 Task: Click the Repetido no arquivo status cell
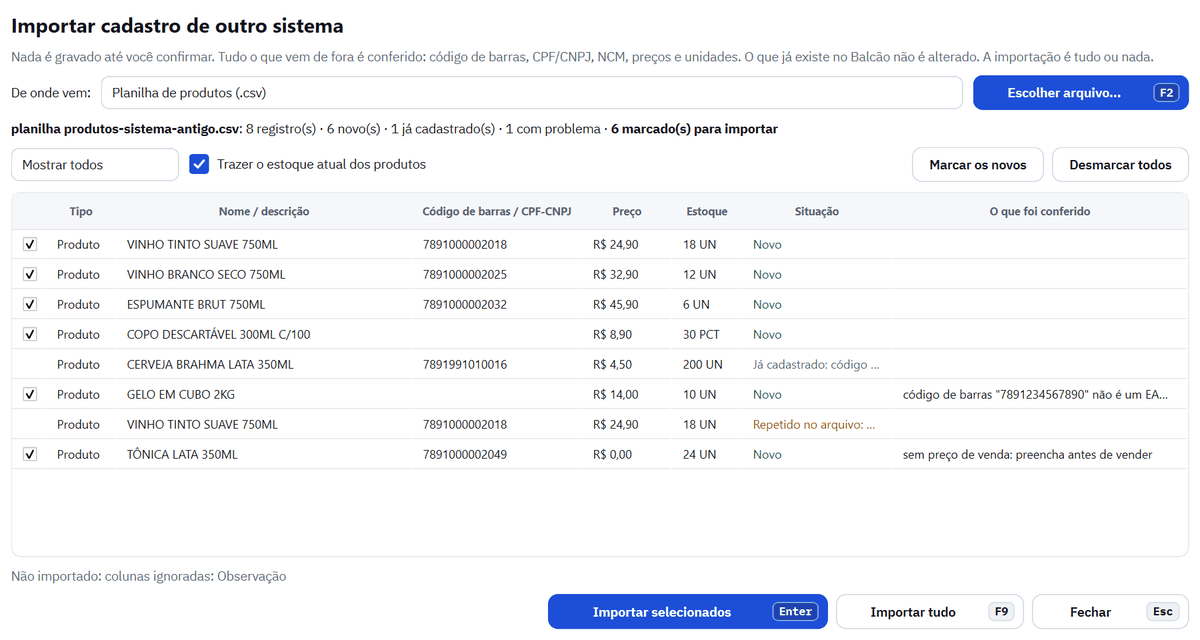point(814,424)
